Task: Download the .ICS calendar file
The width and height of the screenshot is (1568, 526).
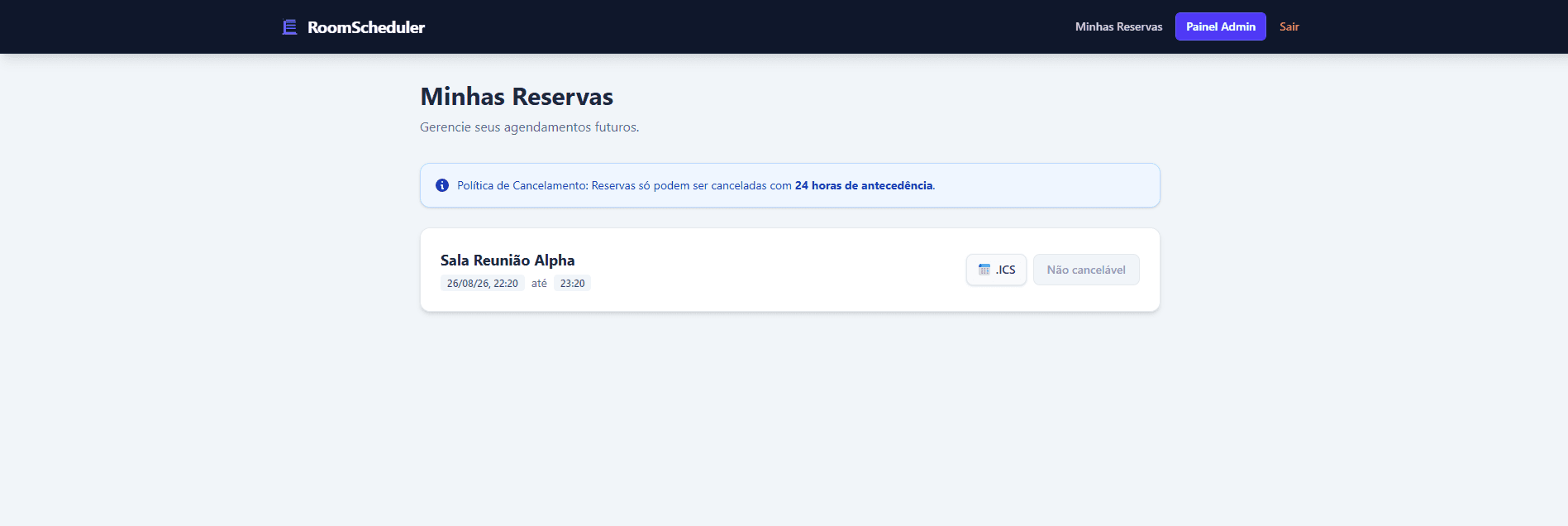Action: 996,270
